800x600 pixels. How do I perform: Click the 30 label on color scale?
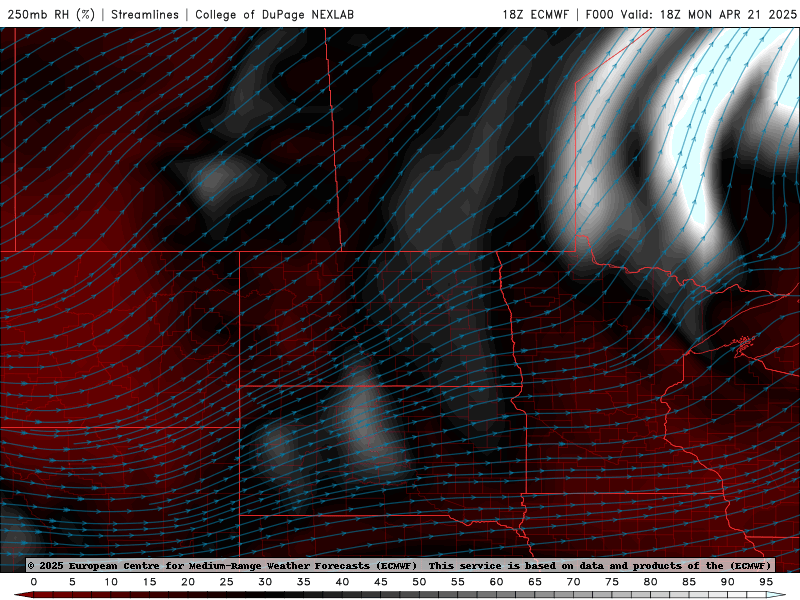point(265,582)
